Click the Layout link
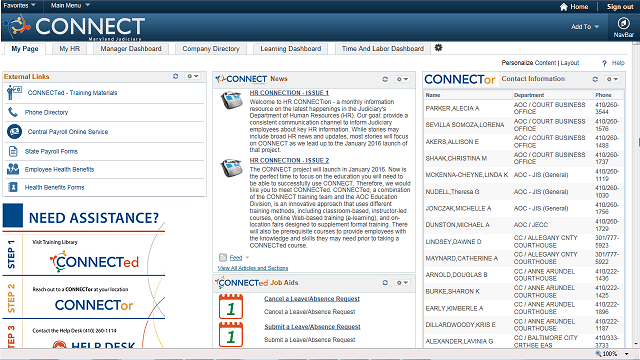This screenshot has height=360, width=640. [x=570, y=63]
